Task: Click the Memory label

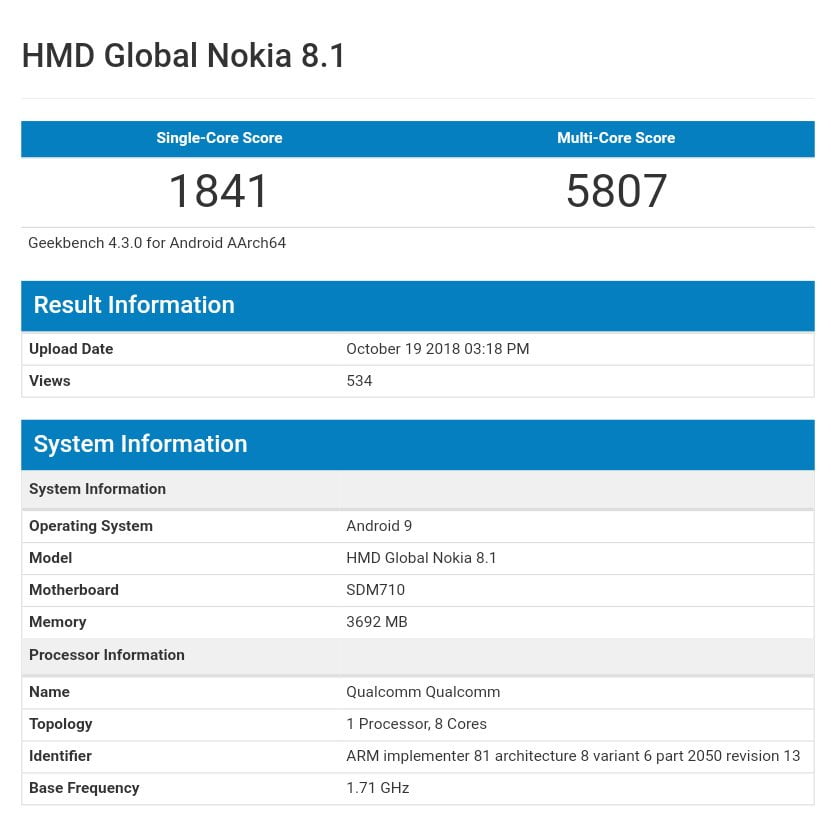Action: (x=58, y=622)
